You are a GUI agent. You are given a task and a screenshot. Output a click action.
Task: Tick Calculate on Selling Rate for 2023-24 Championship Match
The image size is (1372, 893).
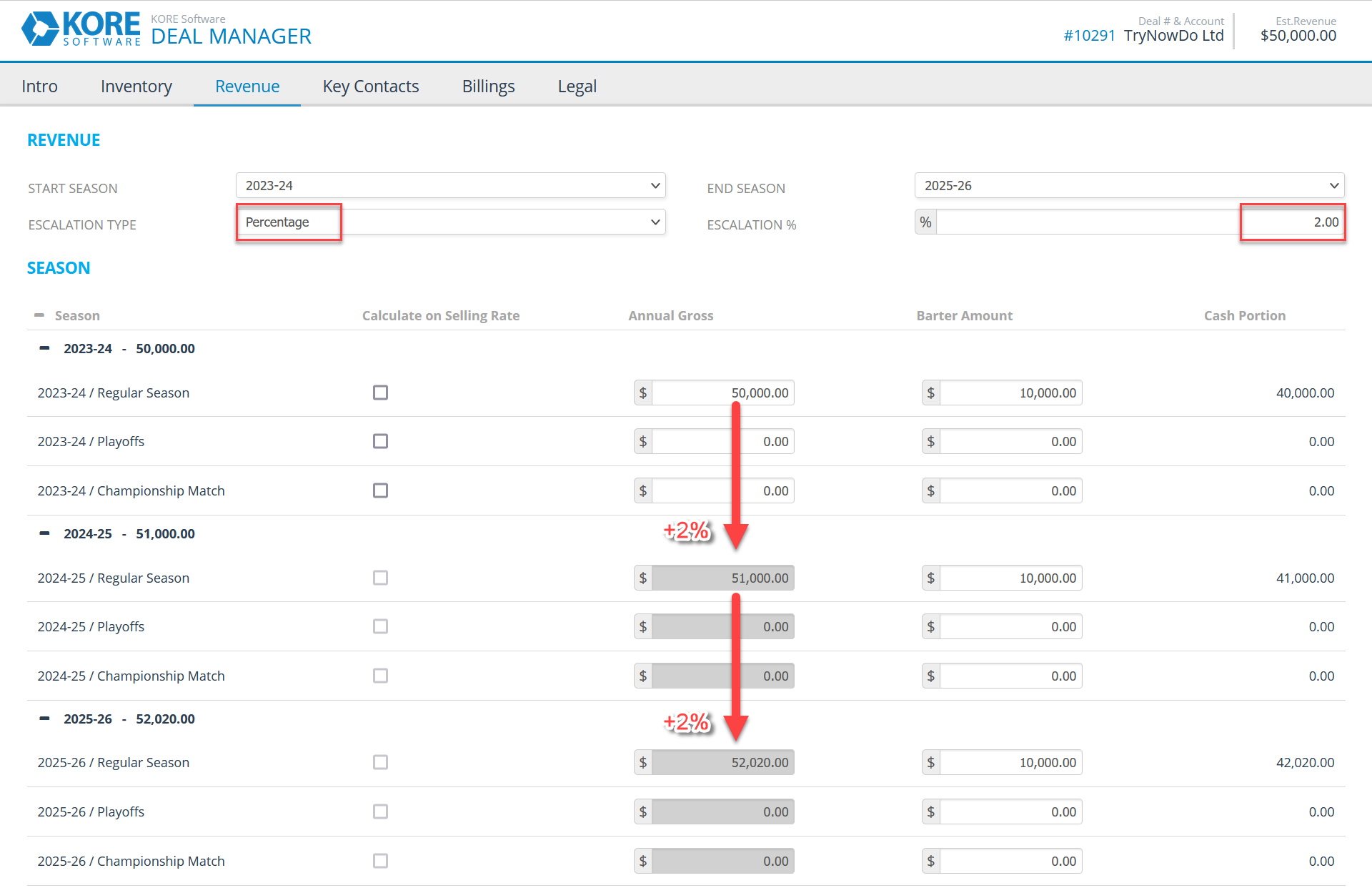(x=380, y=490)
